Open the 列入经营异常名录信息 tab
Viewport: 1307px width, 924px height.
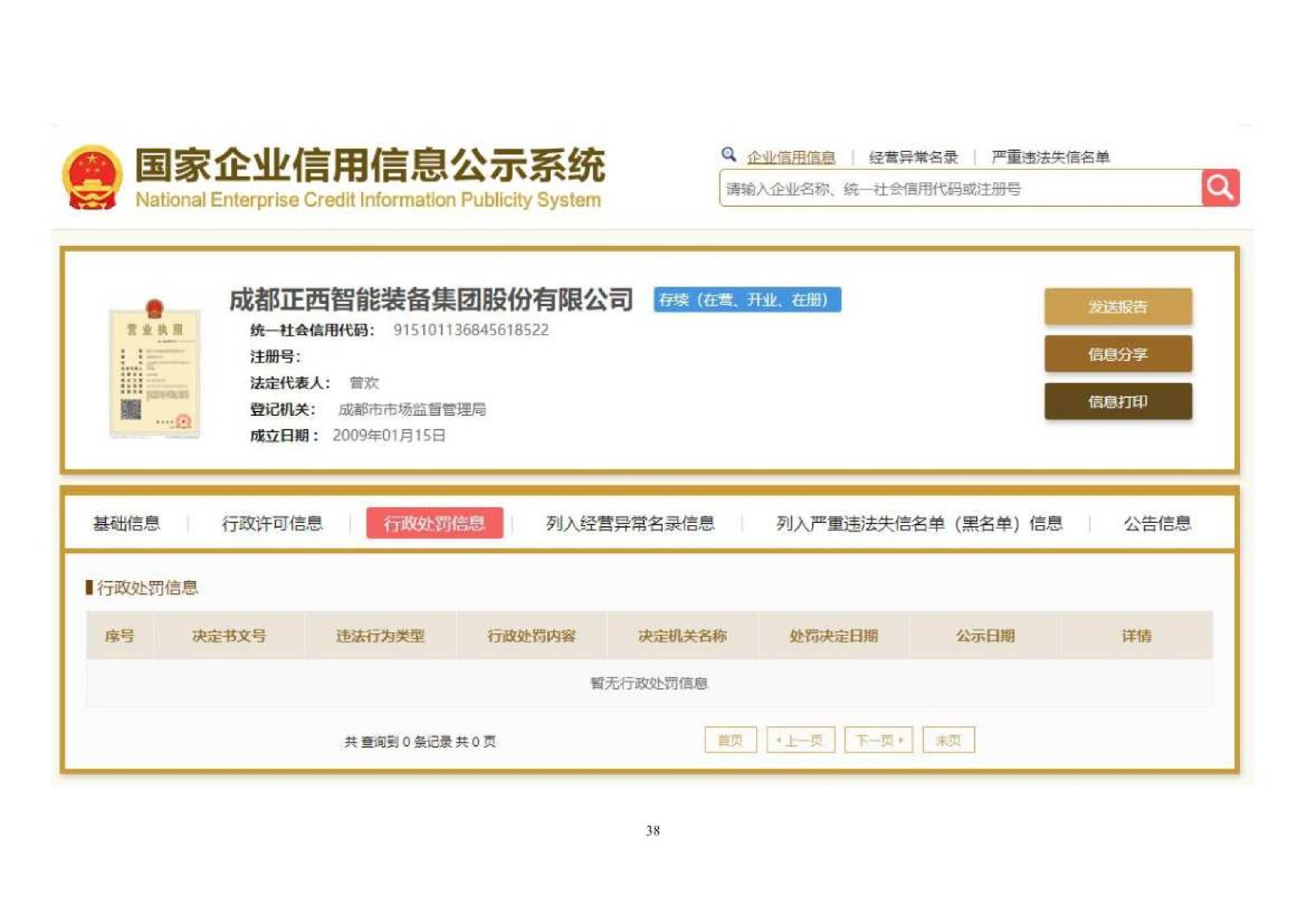coord(630,523)
